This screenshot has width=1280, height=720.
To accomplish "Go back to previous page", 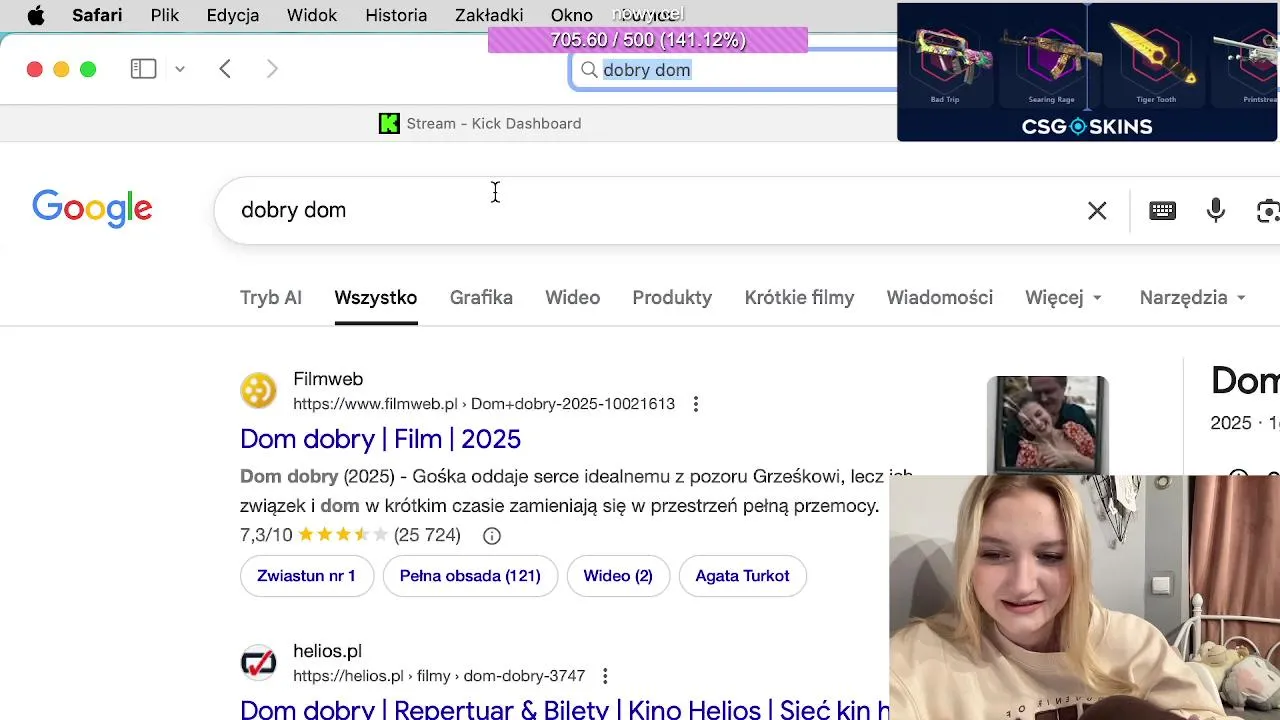I will pyautogui.click(x=225, y=69).
